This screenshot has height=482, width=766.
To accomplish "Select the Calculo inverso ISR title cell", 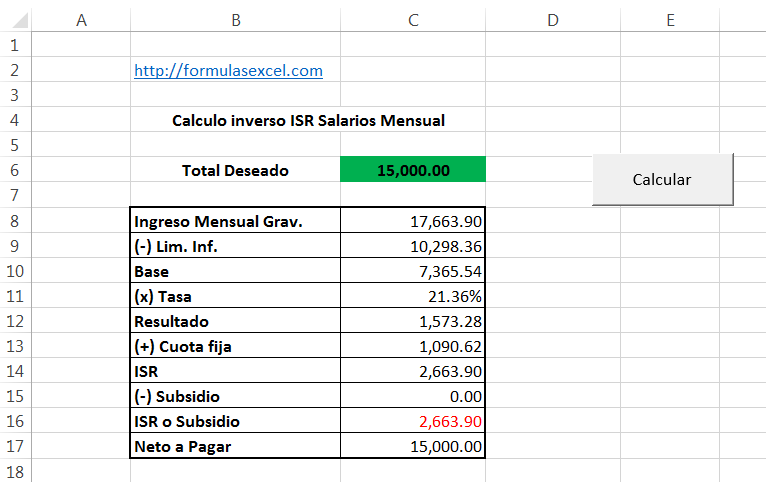I will click(x=308, y=120).
